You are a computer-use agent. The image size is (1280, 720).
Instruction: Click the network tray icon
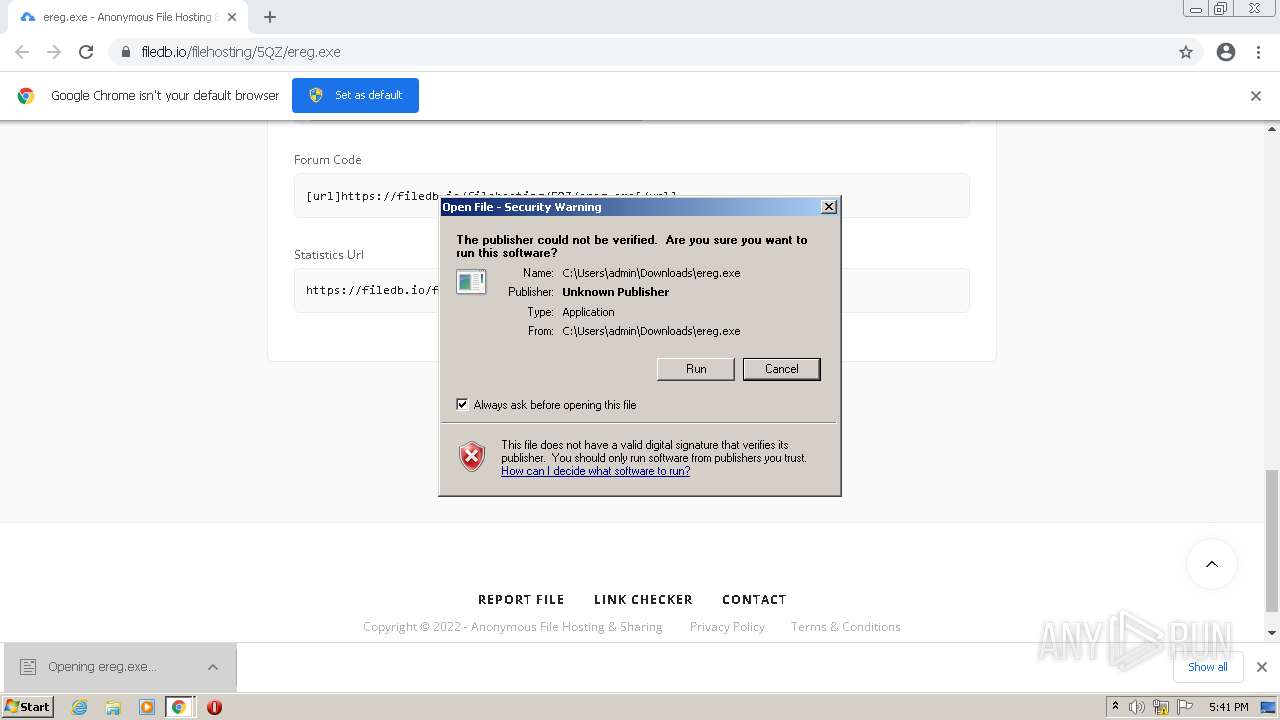tap(1161, 707)
